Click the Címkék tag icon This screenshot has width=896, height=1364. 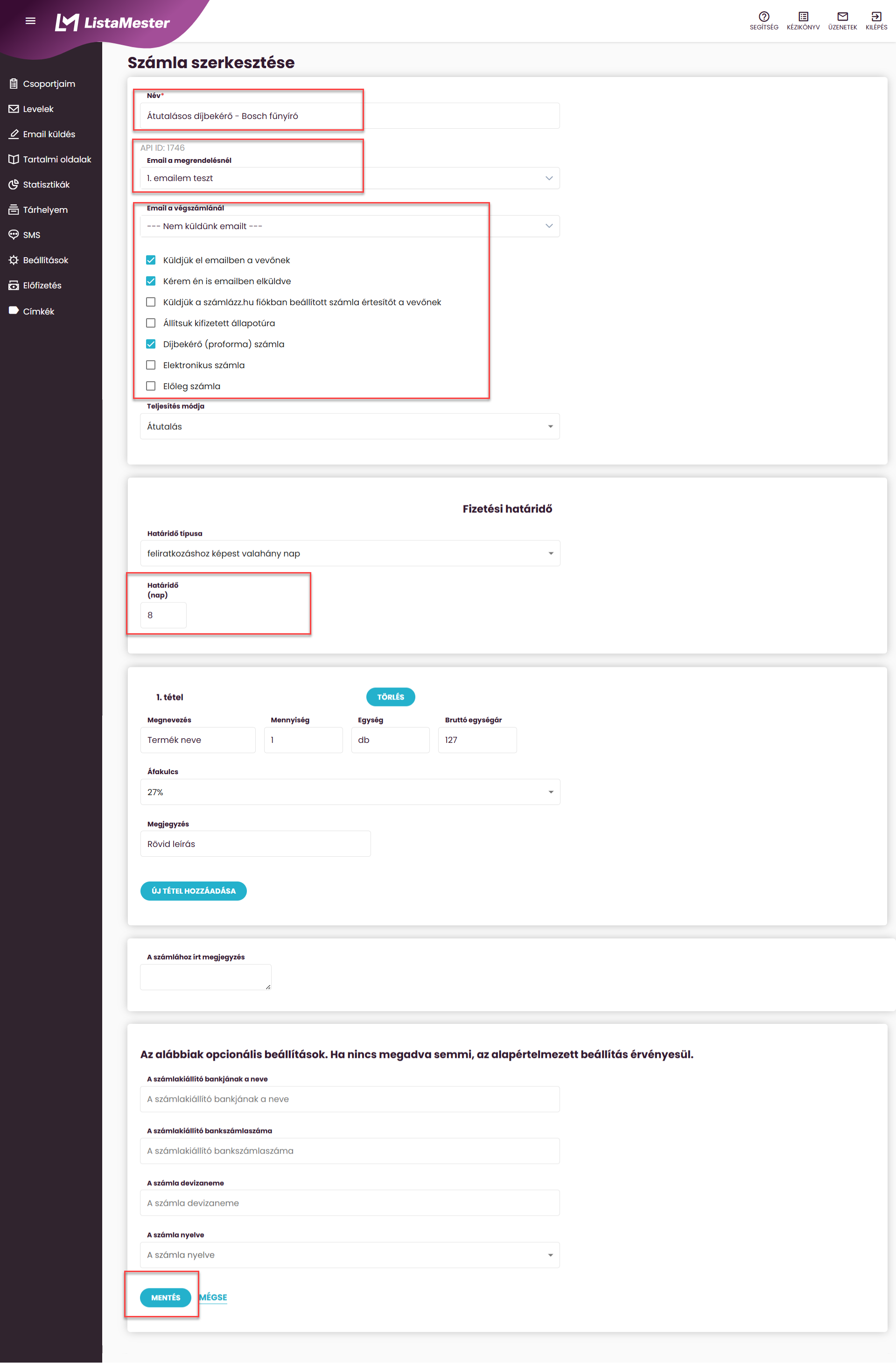[14, 311]
